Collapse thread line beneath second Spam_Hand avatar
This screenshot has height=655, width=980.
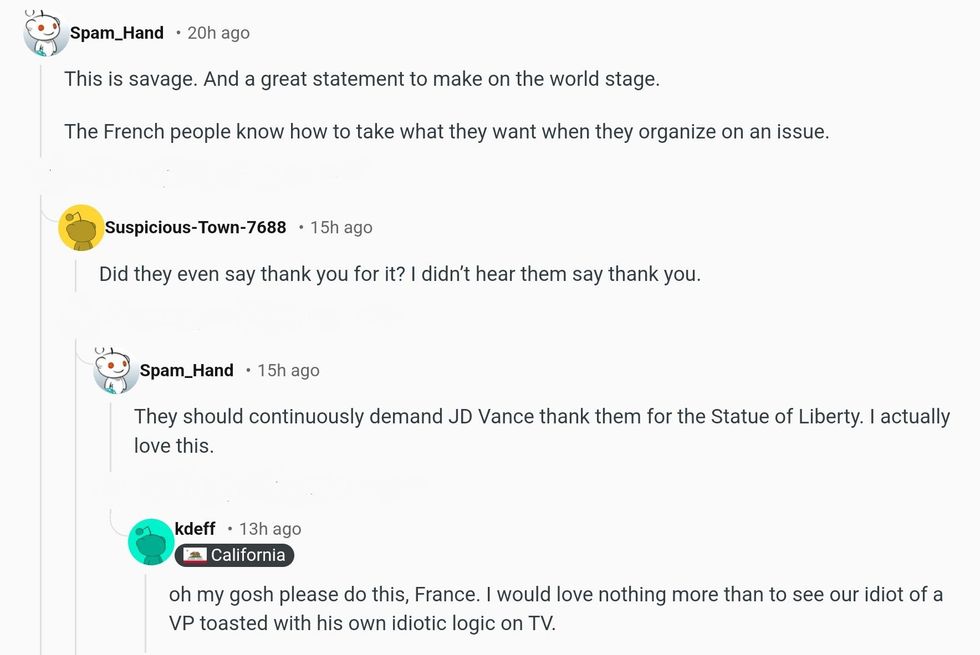click(111, 430)
